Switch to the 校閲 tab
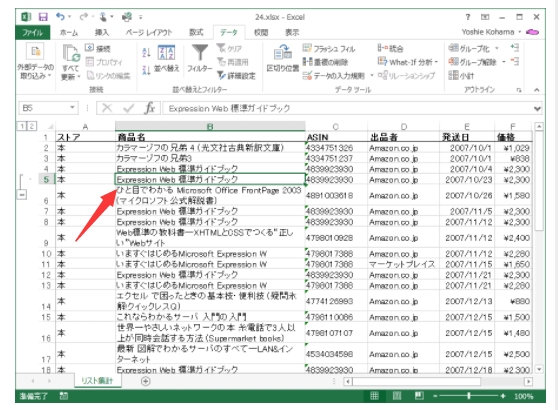This screenshot has width=558, height=410. [x=261, y=33]
